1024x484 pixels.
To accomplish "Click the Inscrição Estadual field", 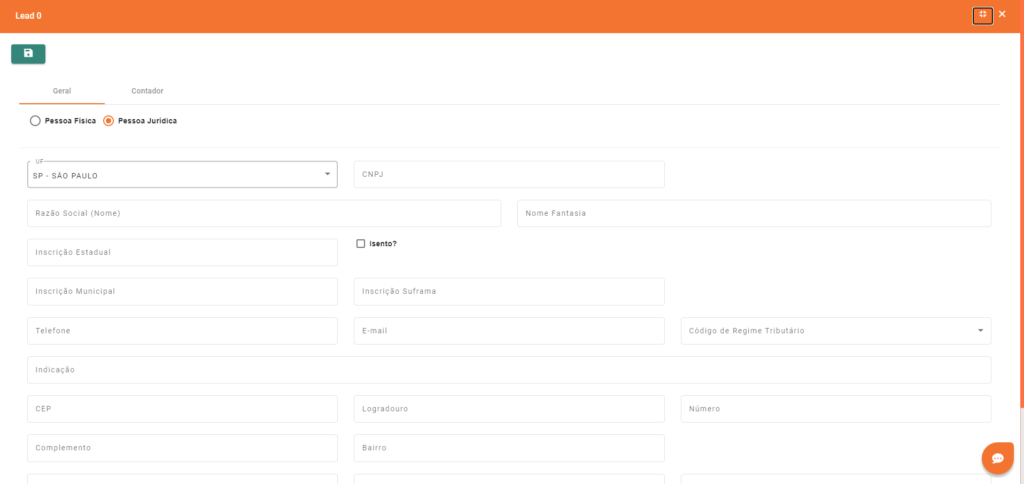I will pyautogui.click(x=182, y=253).
